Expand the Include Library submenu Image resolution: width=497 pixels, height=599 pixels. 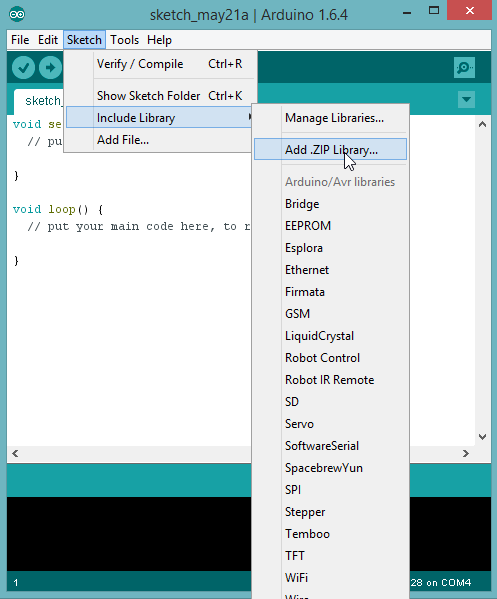[x=160, y=118]
